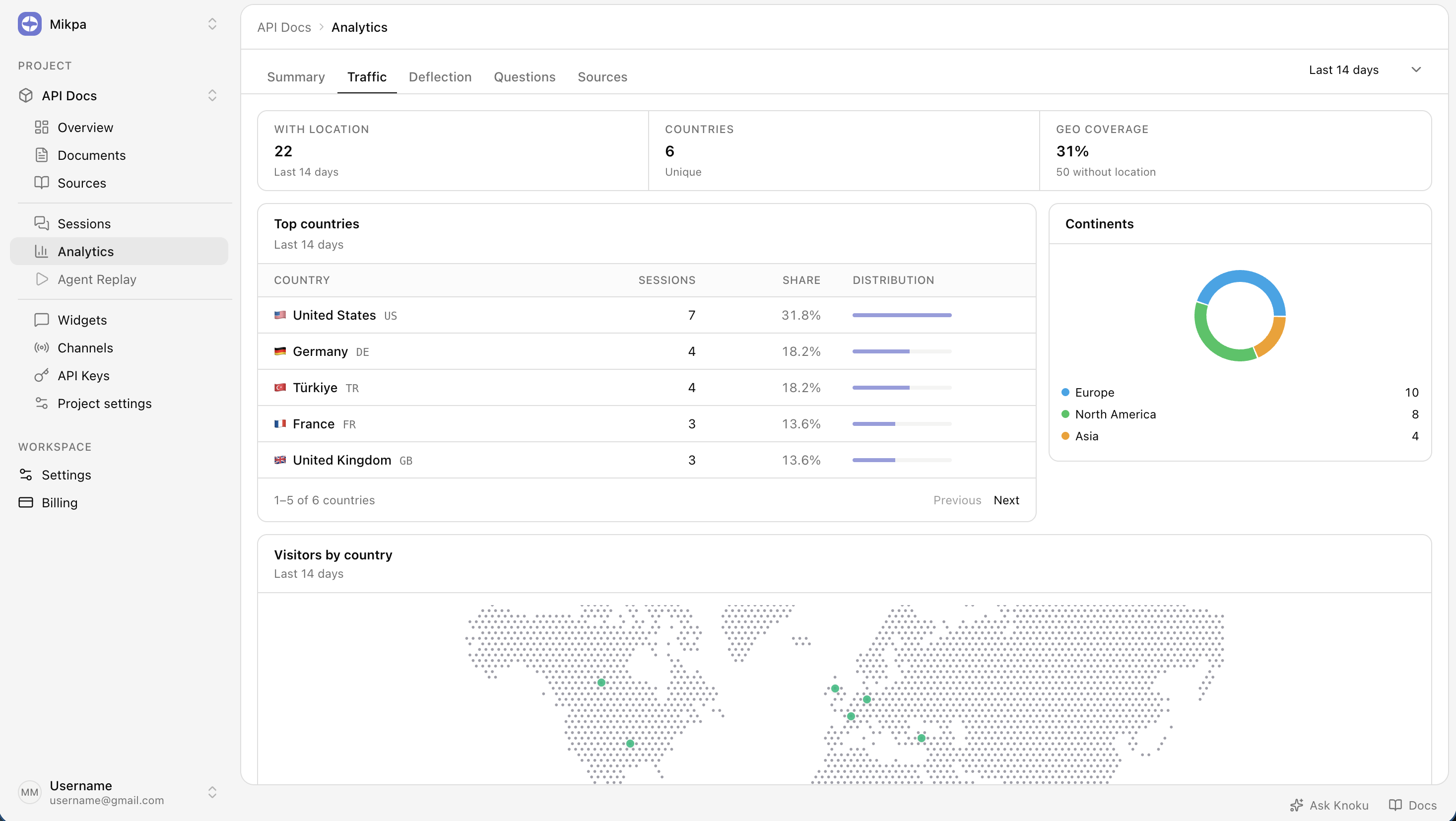The height and width of the screenshot is (821, 1456).
Task: Open the Docs link at bottom right
Action: (x=1412, y=805)
